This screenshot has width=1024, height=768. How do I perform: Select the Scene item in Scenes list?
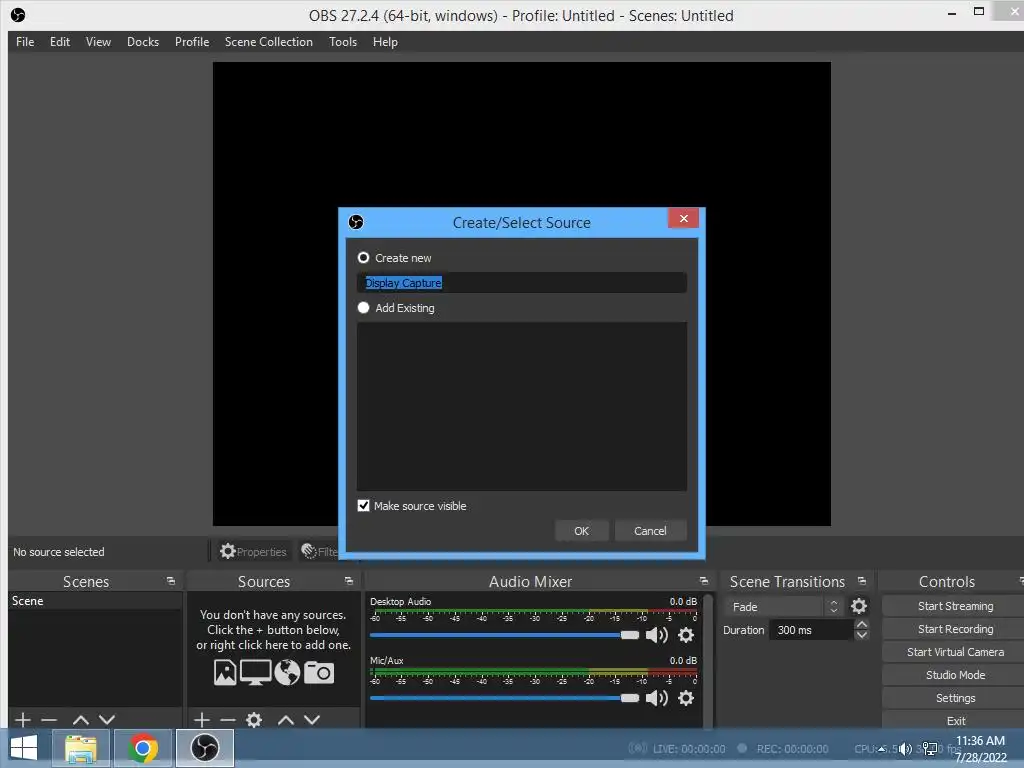[95, 601]
